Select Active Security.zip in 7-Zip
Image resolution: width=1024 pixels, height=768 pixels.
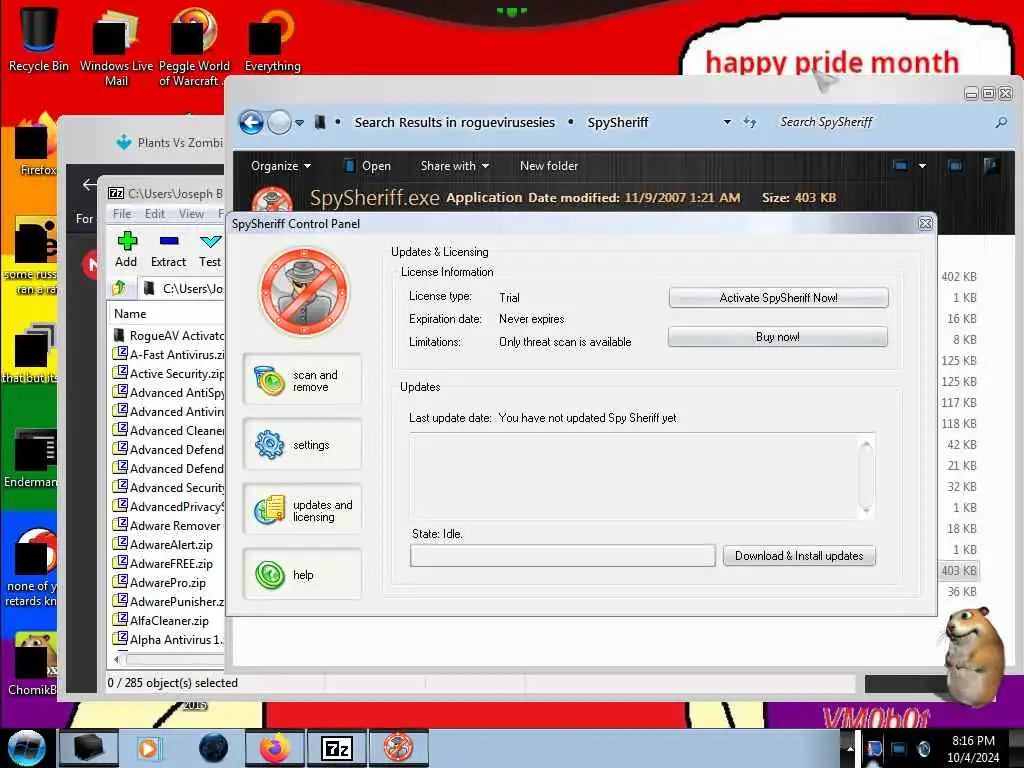[168, 374]
